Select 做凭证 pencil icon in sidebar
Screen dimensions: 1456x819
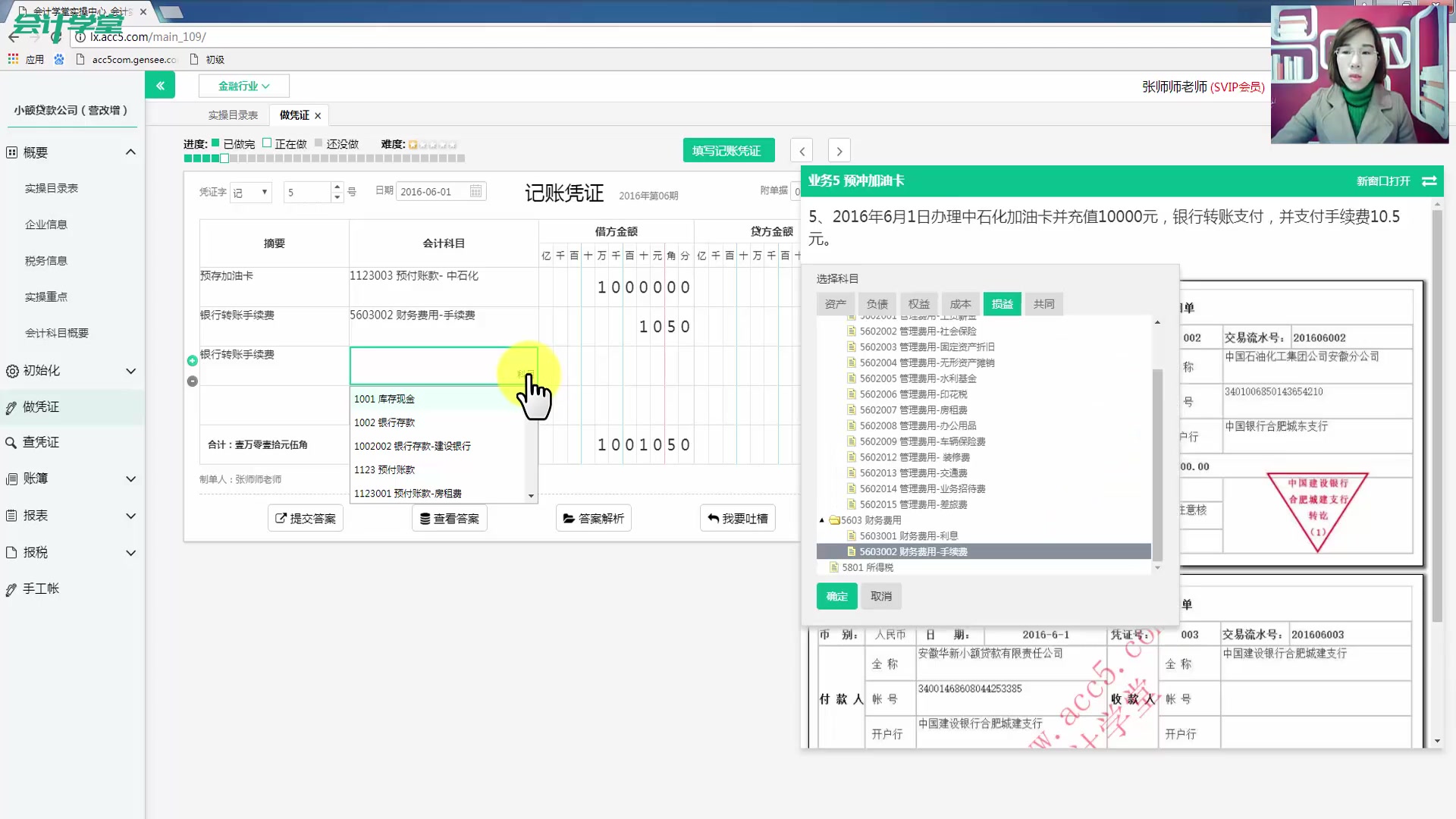click(11, 407)
